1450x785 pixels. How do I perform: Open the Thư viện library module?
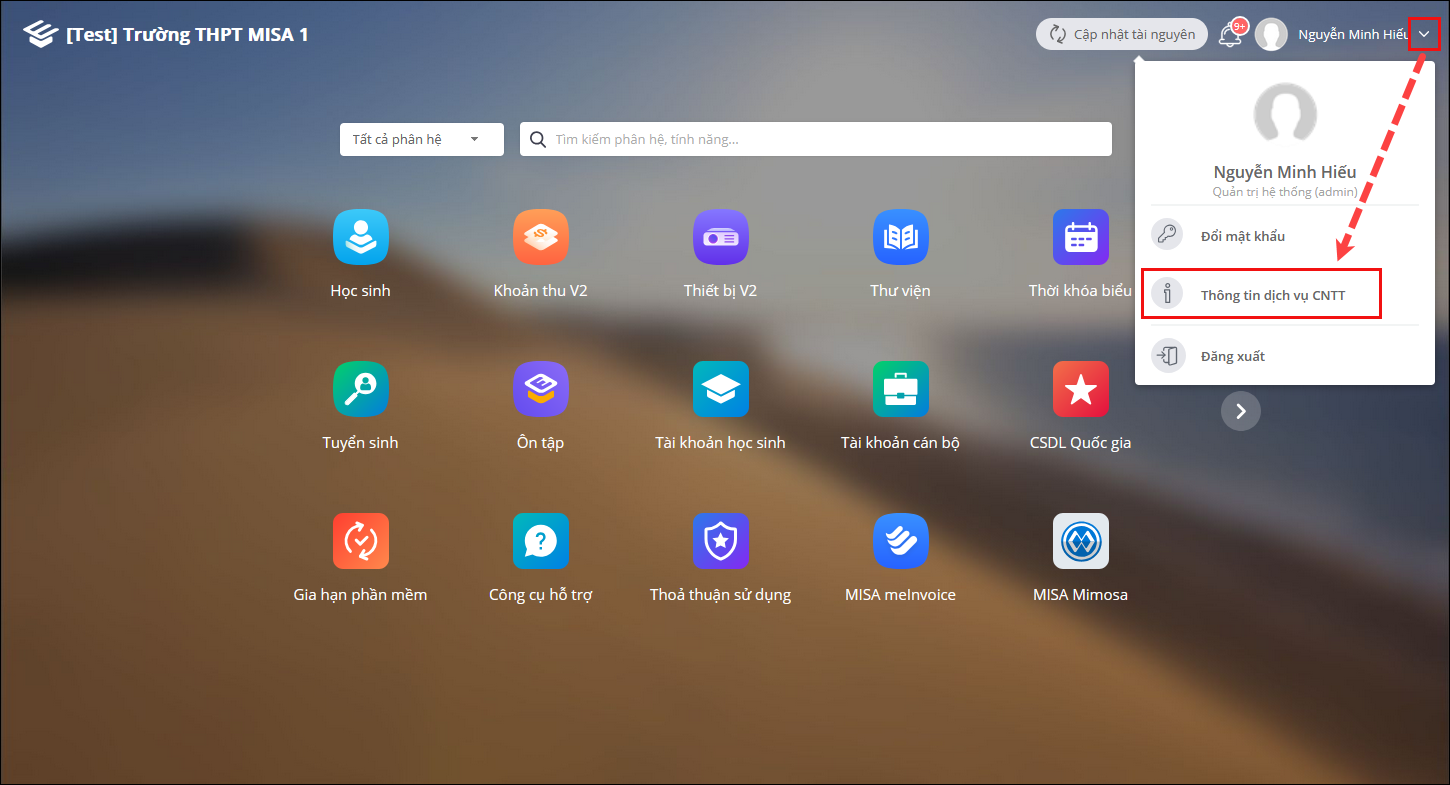point(900,237)
